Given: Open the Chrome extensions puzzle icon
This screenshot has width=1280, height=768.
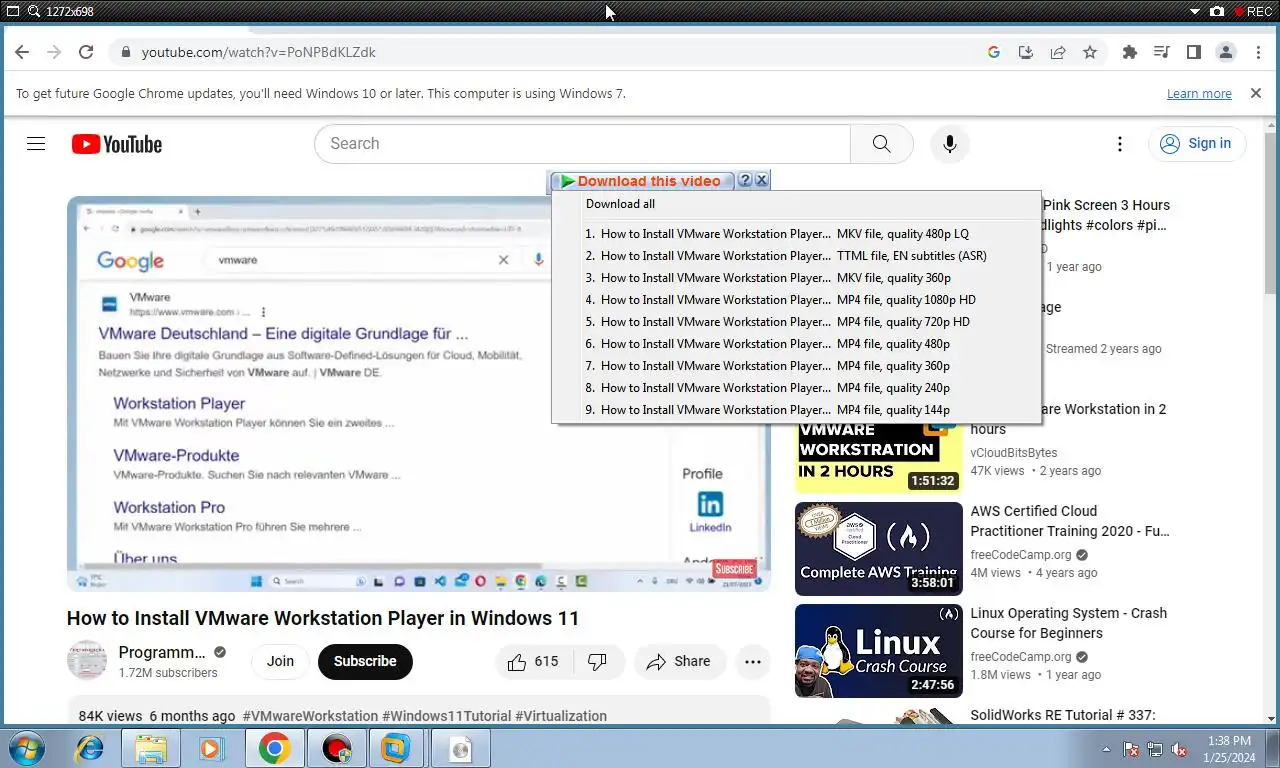Looking at the screenshot, I should [x=1130, y=52].
